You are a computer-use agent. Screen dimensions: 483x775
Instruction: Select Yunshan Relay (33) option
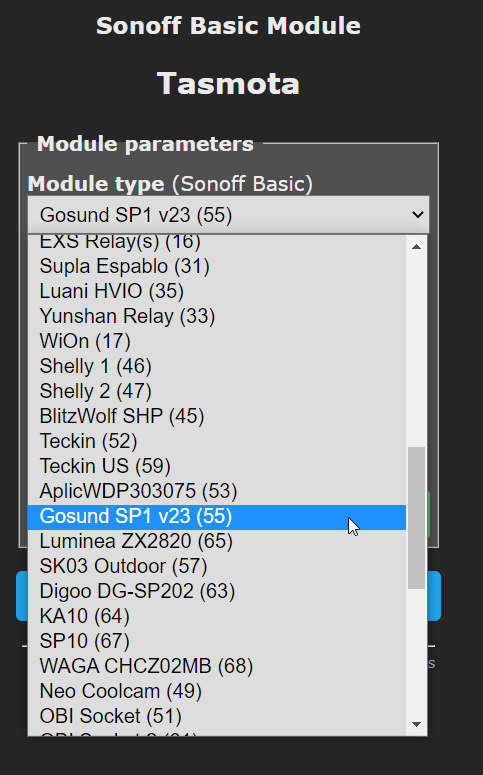[x=217, y=316]
